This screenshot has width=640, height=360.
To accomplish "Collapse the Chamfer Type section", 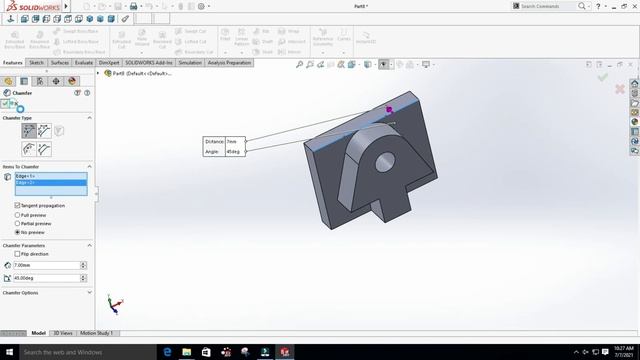I will 89,118.
